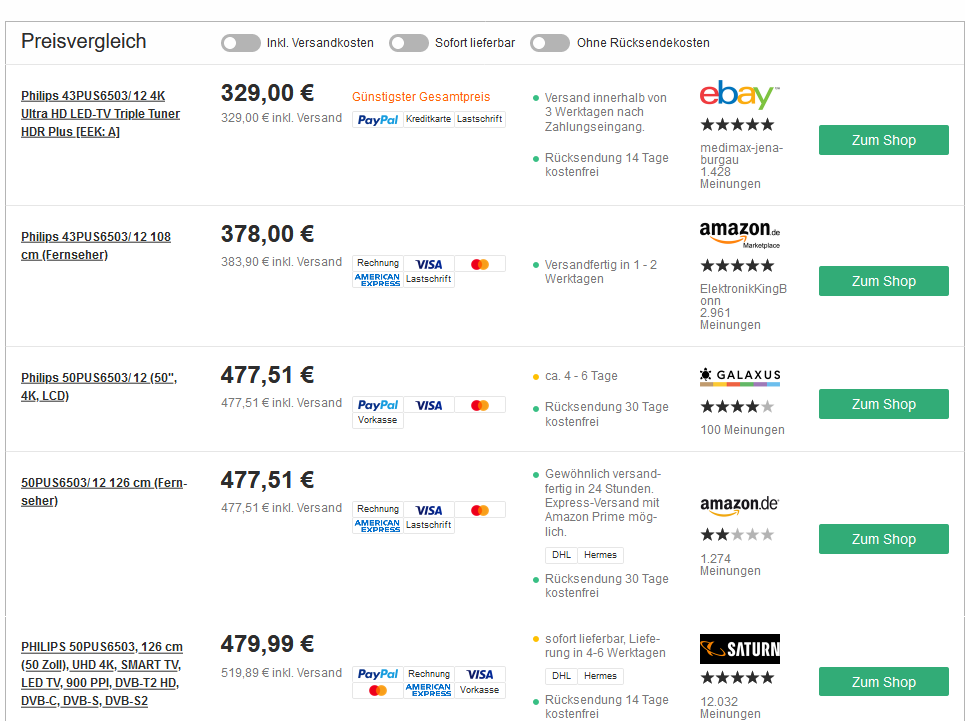Click the Galaxus star rating

pos(737,407)
